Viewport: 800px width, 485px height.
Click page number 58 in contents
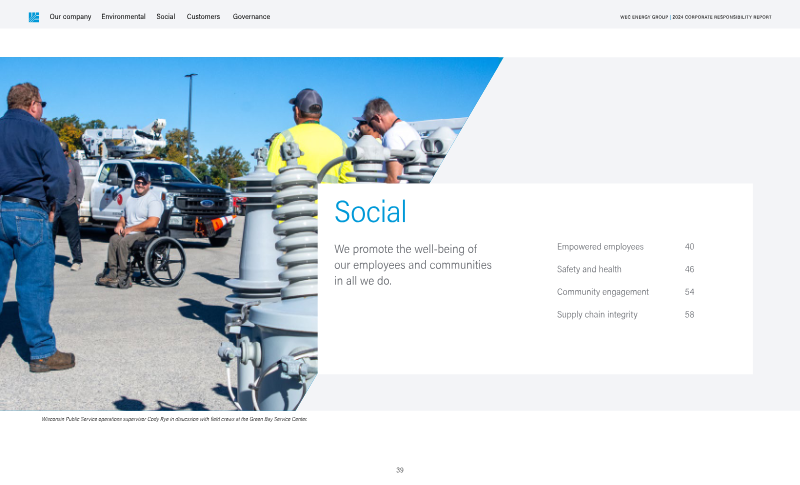point(689,315)
